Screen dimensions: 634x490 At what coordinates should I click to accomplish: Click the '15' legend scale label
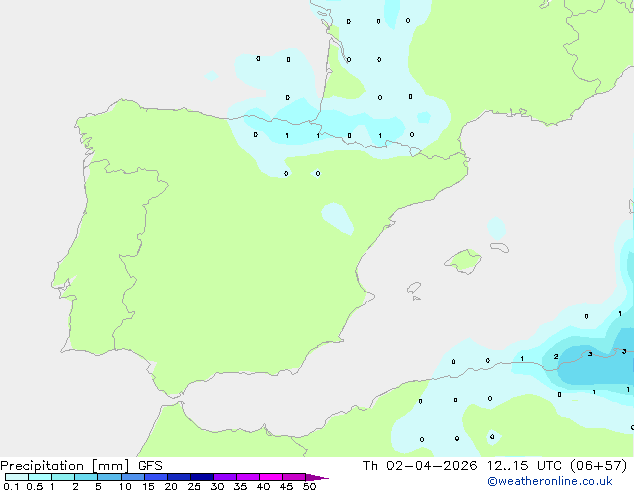[148, 486]
